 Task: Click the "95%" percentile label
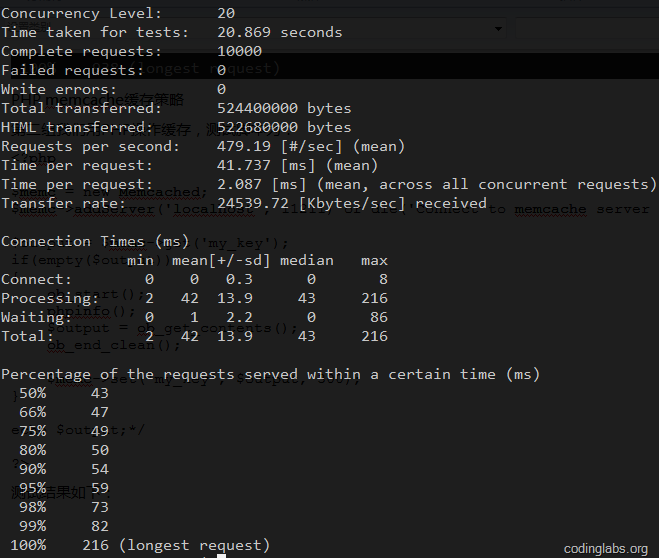(x=32, y=488)
